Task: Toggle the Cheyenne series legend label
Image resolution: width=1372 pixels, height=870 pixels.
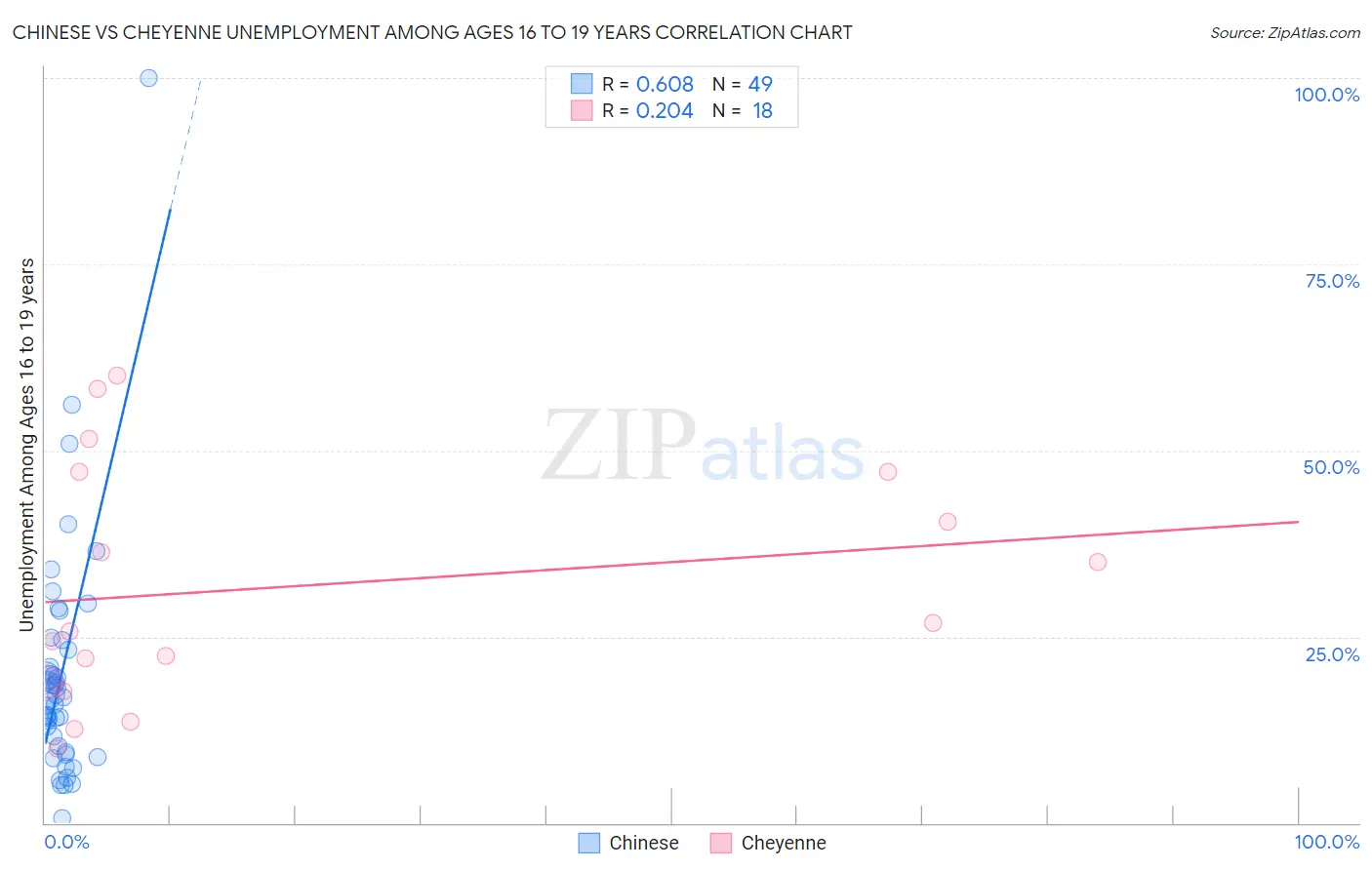Action: (783, 843)
